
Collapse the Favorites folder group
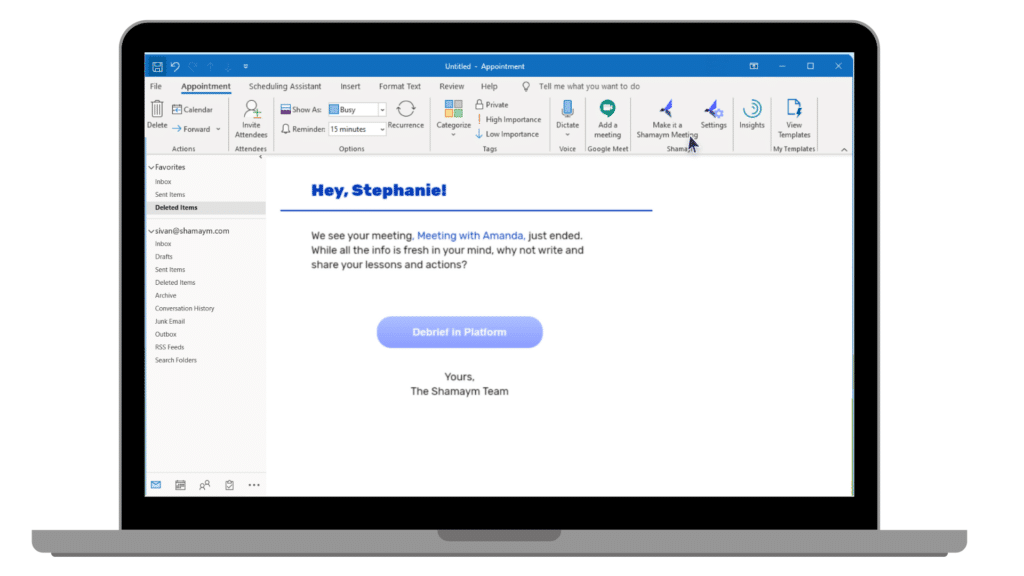(152, 168)
